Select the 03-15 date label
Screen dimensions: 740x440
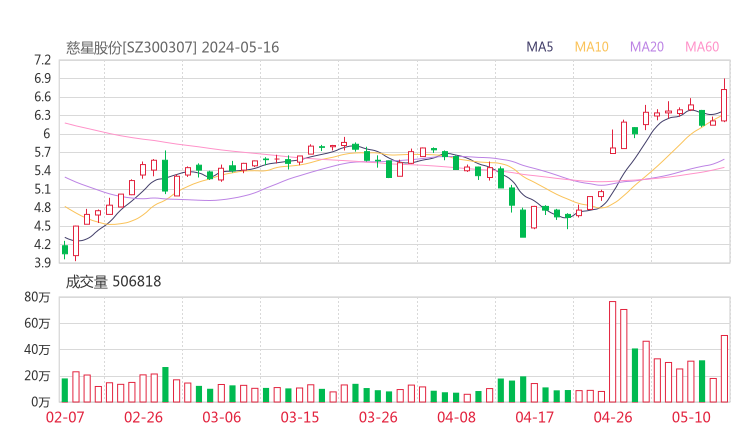300,417
